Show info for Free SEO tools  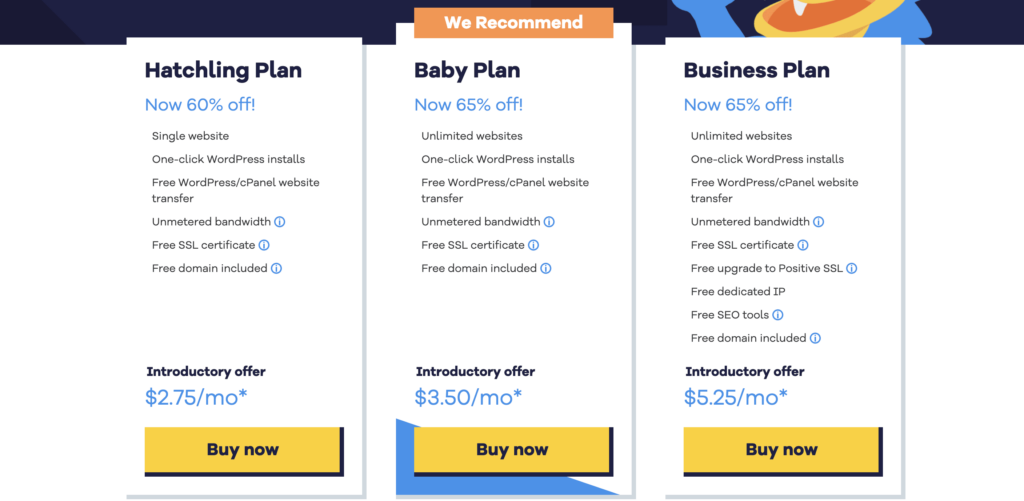tap(778, 315)
